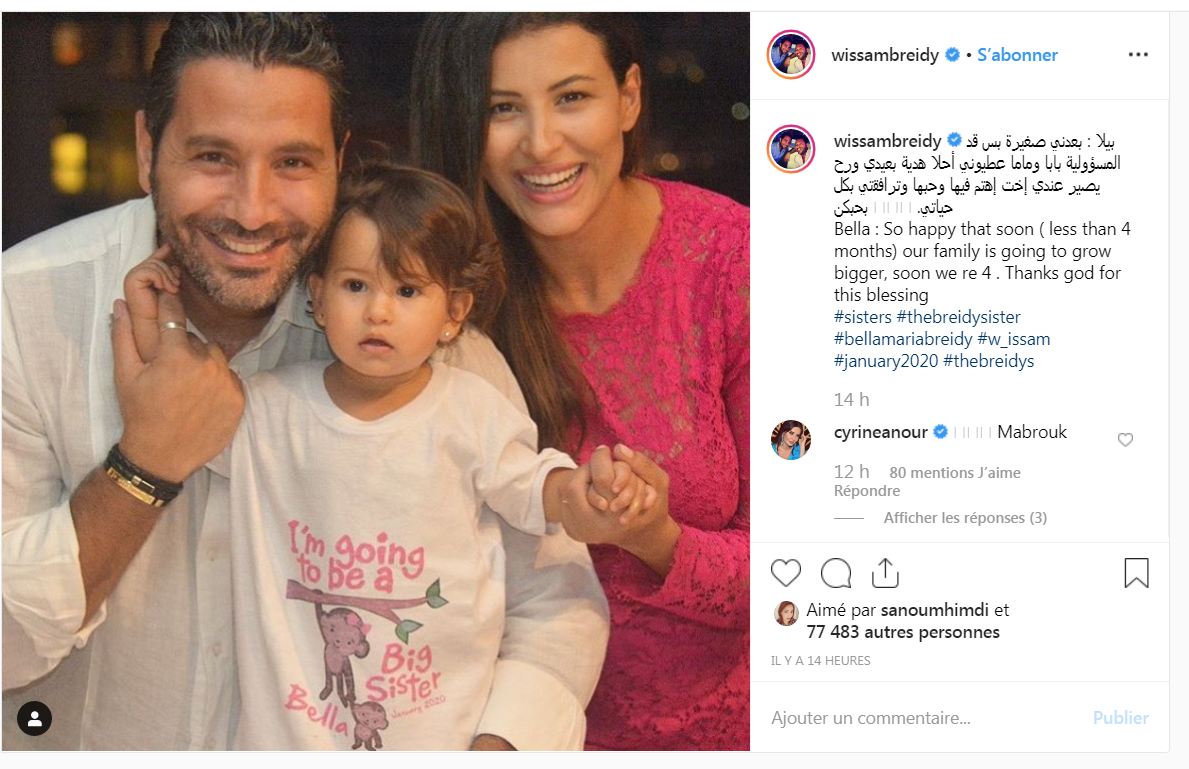The height and width of the screenshot is (769, 1189).
Task: Open wissambreidy profile picture in header
Action: [x=791, y=55]
